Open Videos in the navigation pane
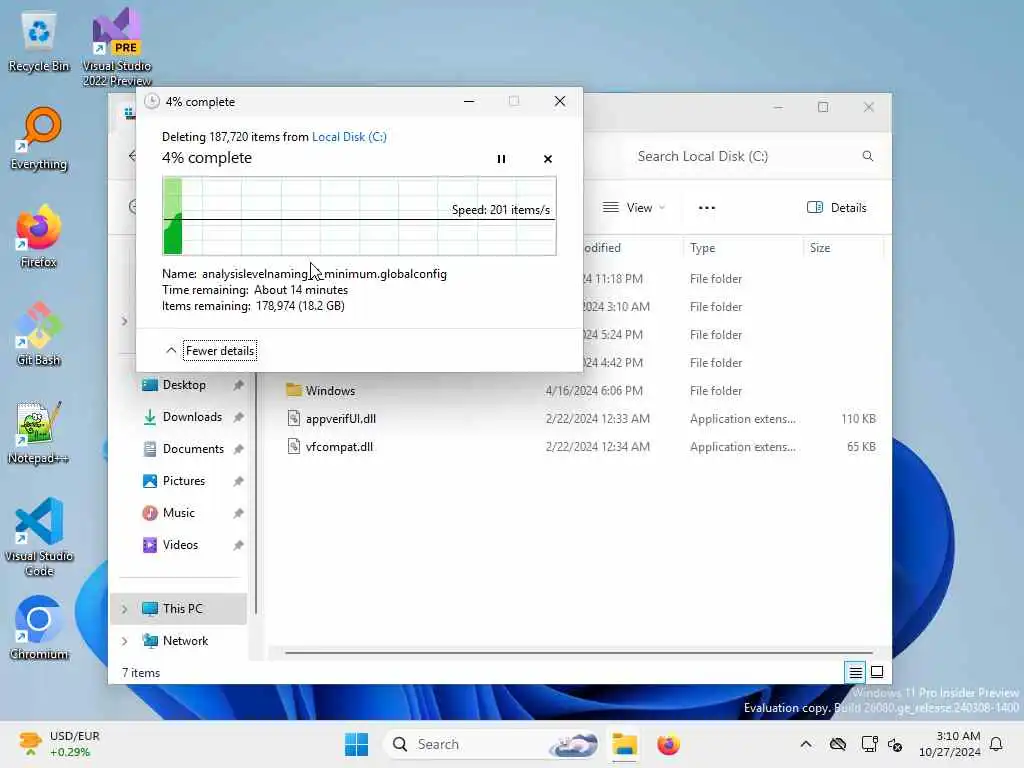The image size is (1024, 768). coord(180,545)
